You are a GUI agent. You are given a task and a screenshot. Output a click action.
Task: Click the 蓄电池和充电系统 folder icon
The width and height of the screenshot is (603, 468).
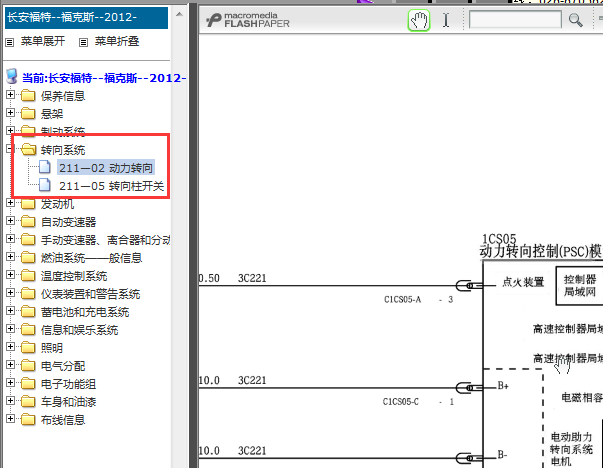[28, 311]
